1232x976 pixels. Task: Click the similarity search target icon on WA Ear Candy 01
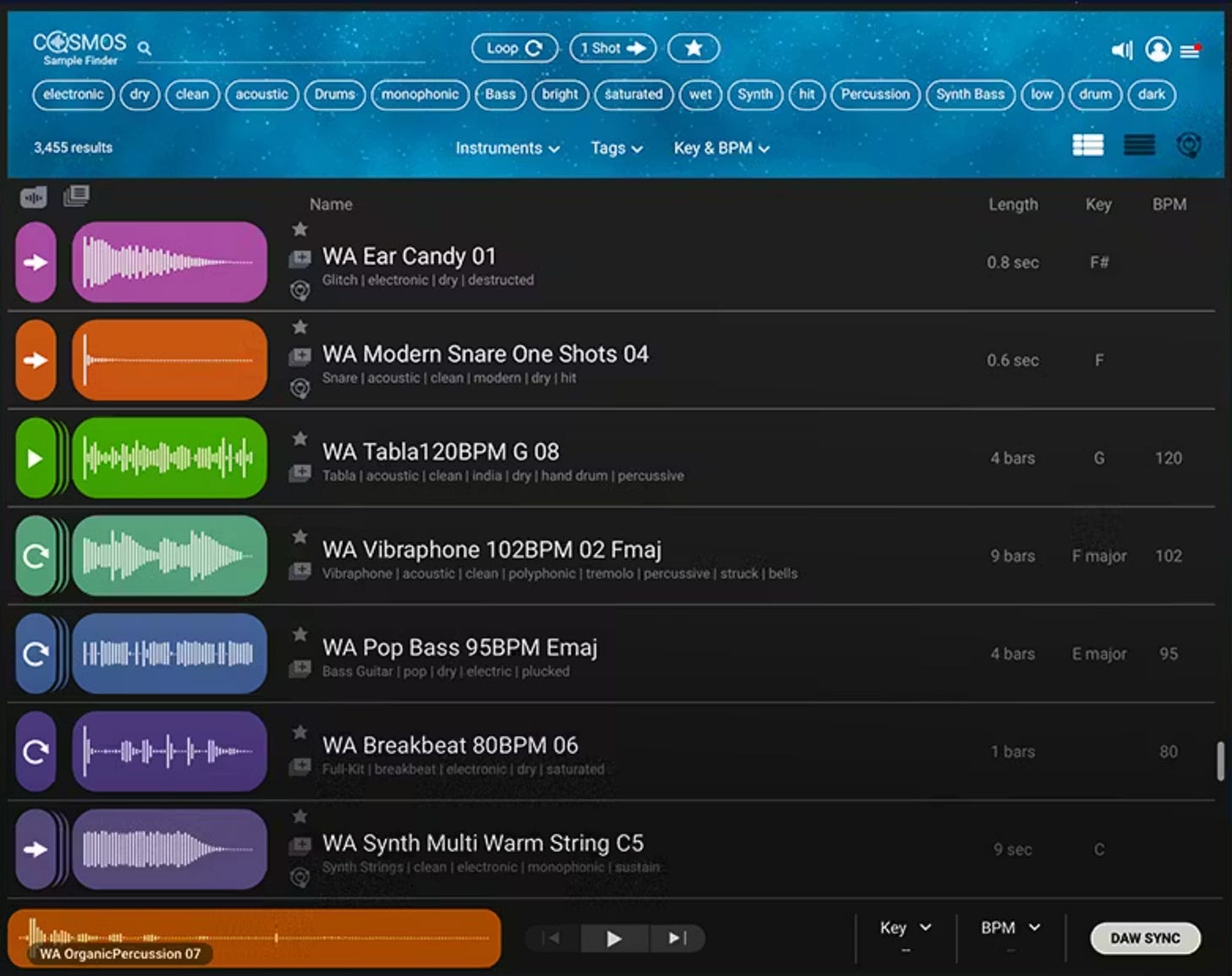(x=300, y=288)
